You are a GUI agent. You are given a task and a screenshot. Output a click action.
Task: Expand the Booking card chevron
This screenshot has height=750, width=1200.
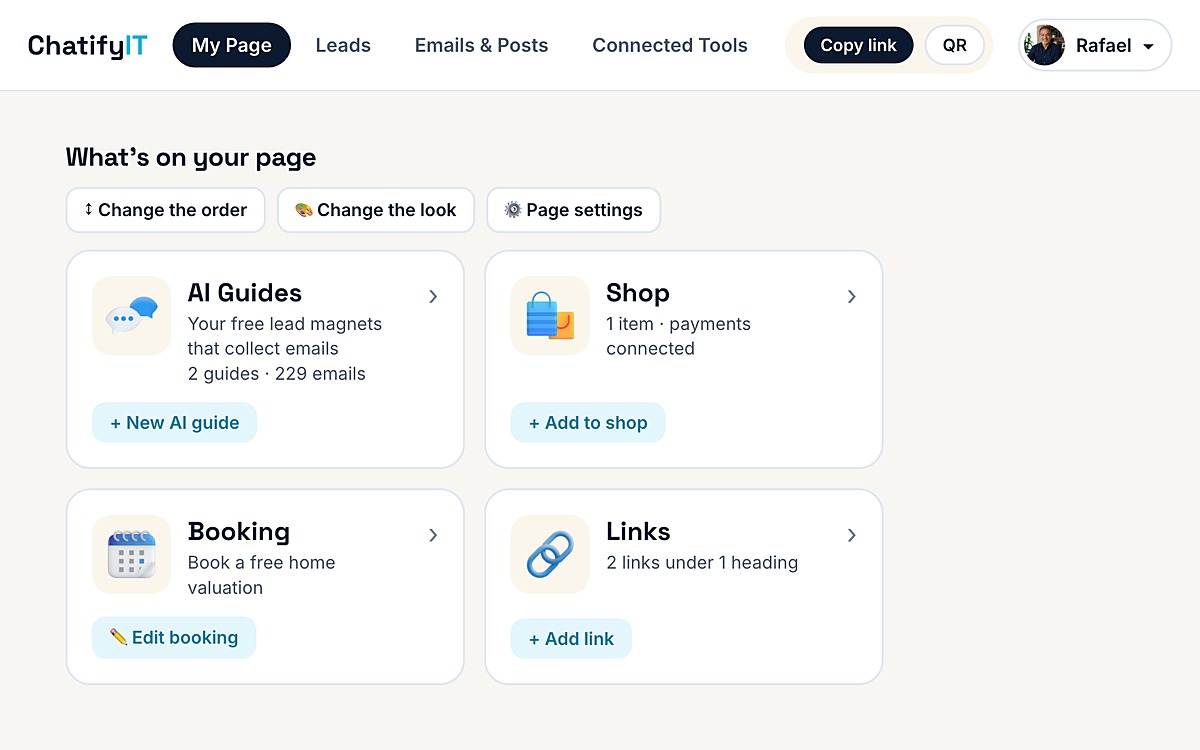[433, 535]
